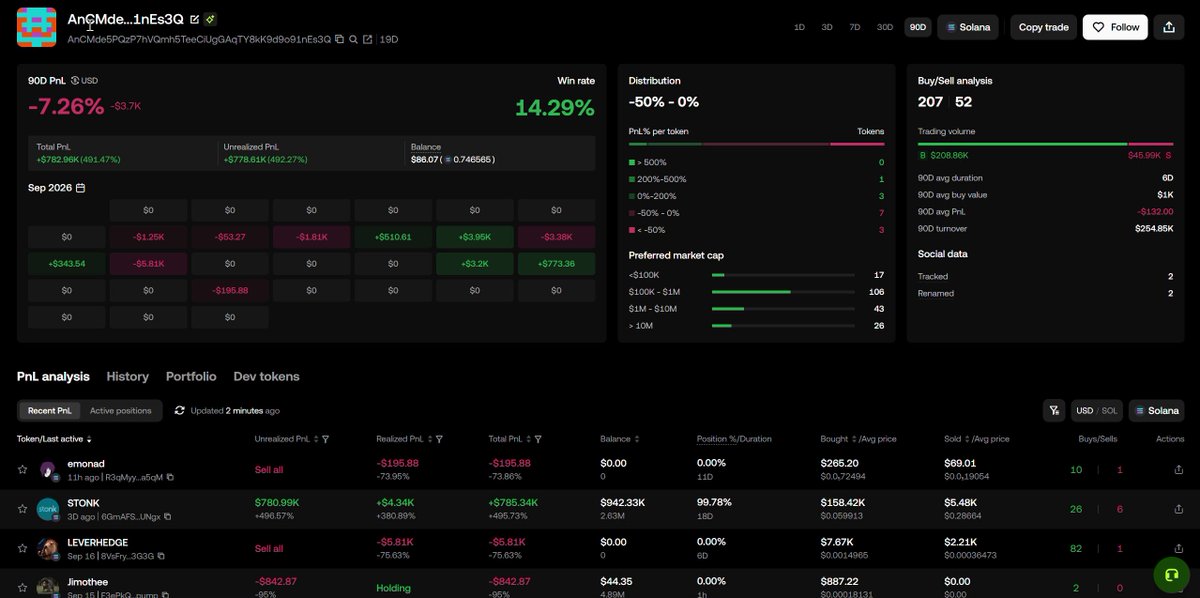
Task: Copy the emonad token address
Action: 170,477
